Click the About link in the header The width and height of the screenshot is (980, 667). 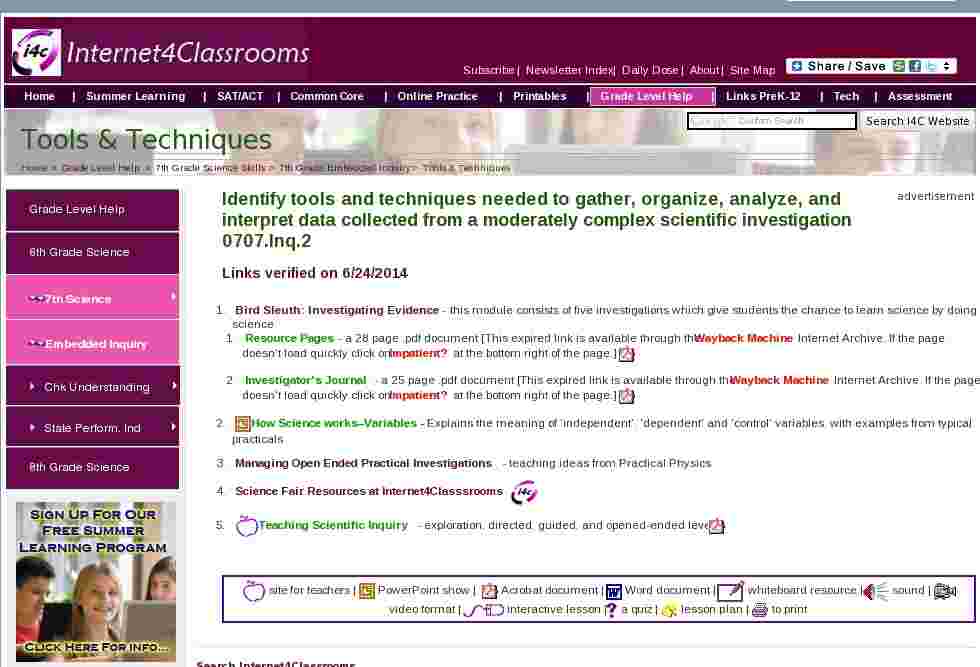pos(704,70)
